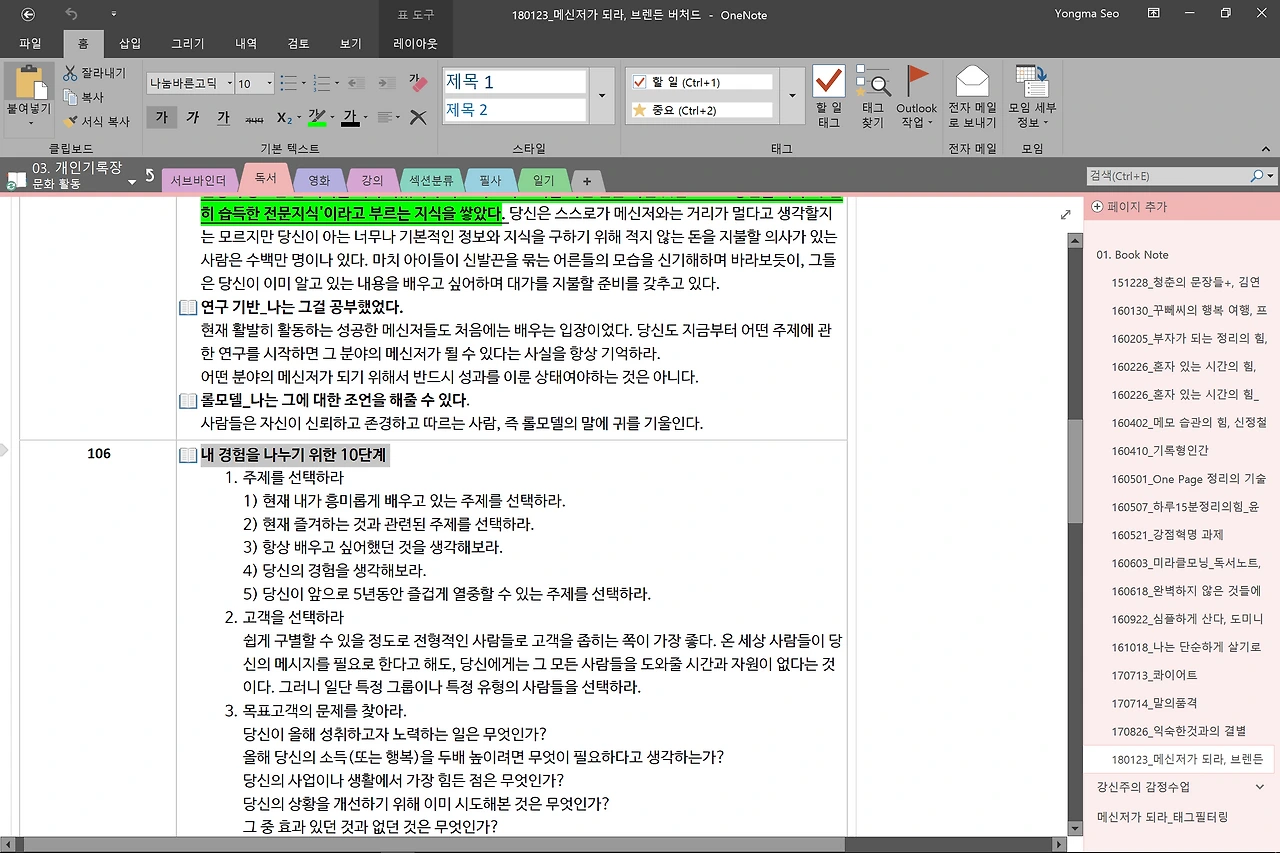Click the Outlook 작업 flag icon
Image resolution: width=1280 pixels, height=853 pixels.
916,97
